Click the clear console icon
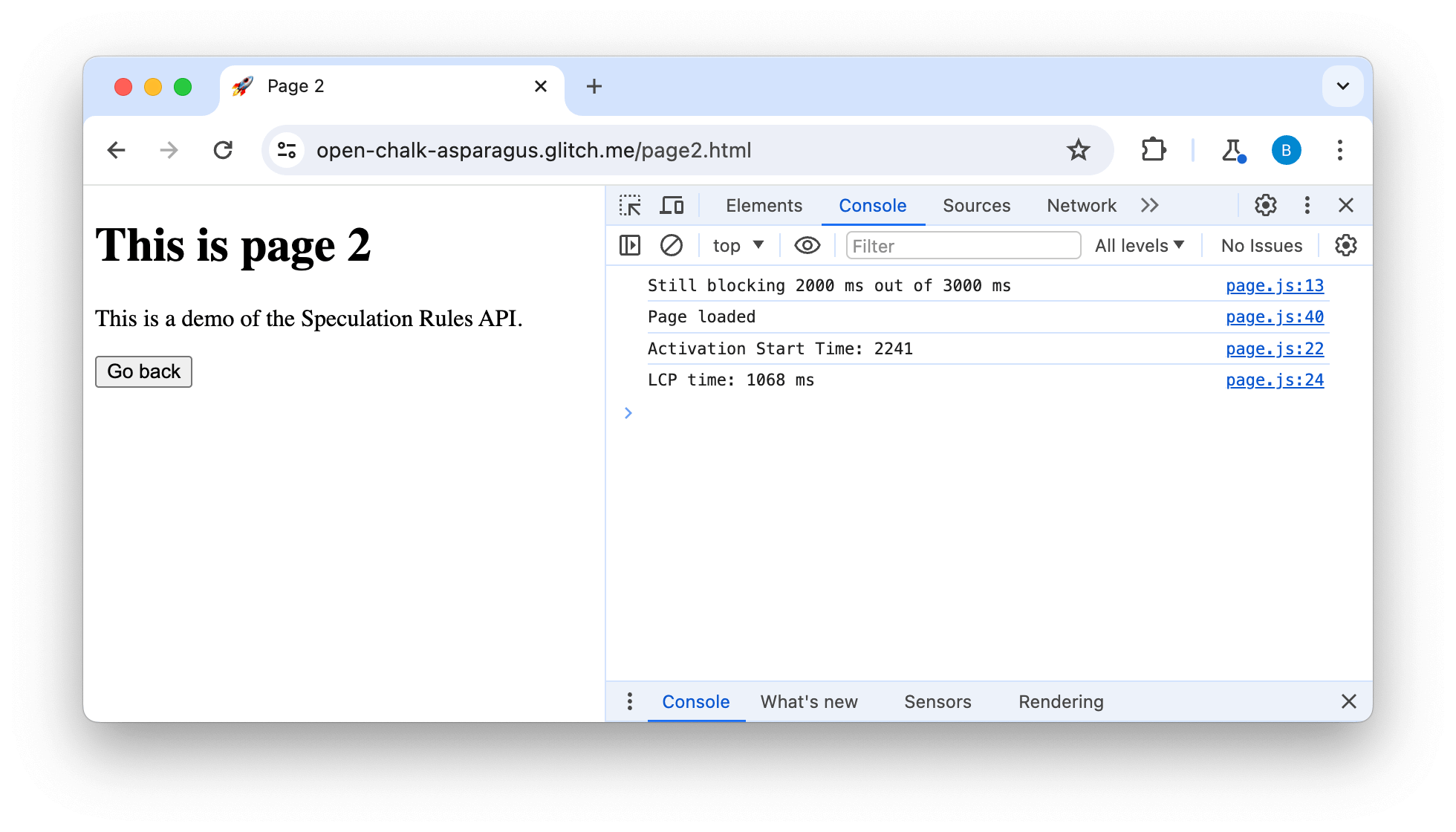Image resolution: width=1456 pixels, height=832 pixels. point(669,245)
